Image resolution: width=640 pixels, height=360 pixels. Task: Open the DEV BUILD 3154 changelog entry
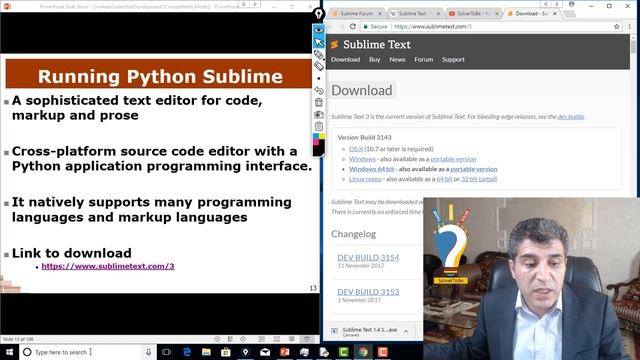tap(368, 258)
